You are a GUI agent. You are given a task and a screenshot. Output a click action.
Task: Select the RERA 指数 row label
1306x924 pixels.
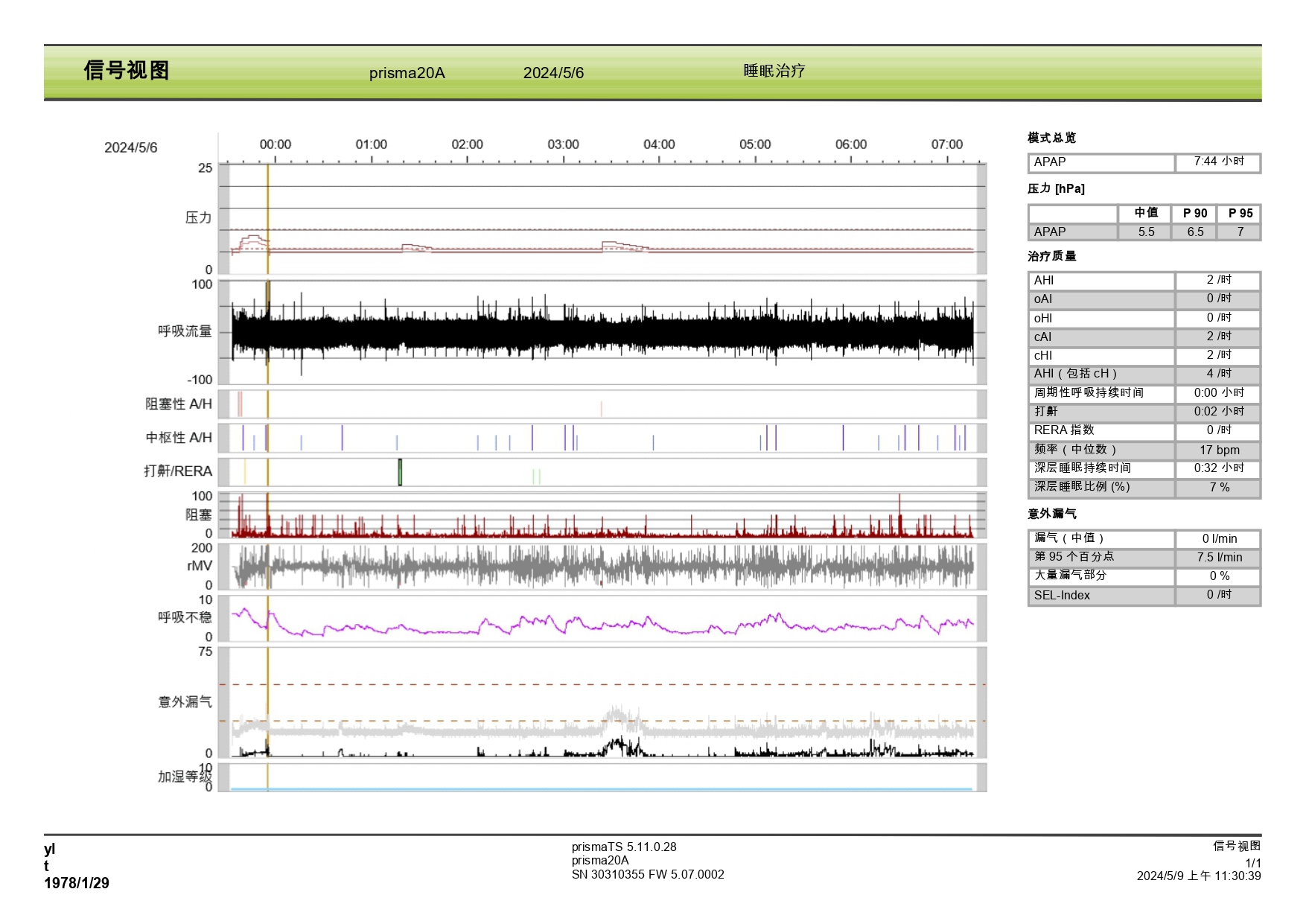tap(1064, 430)
